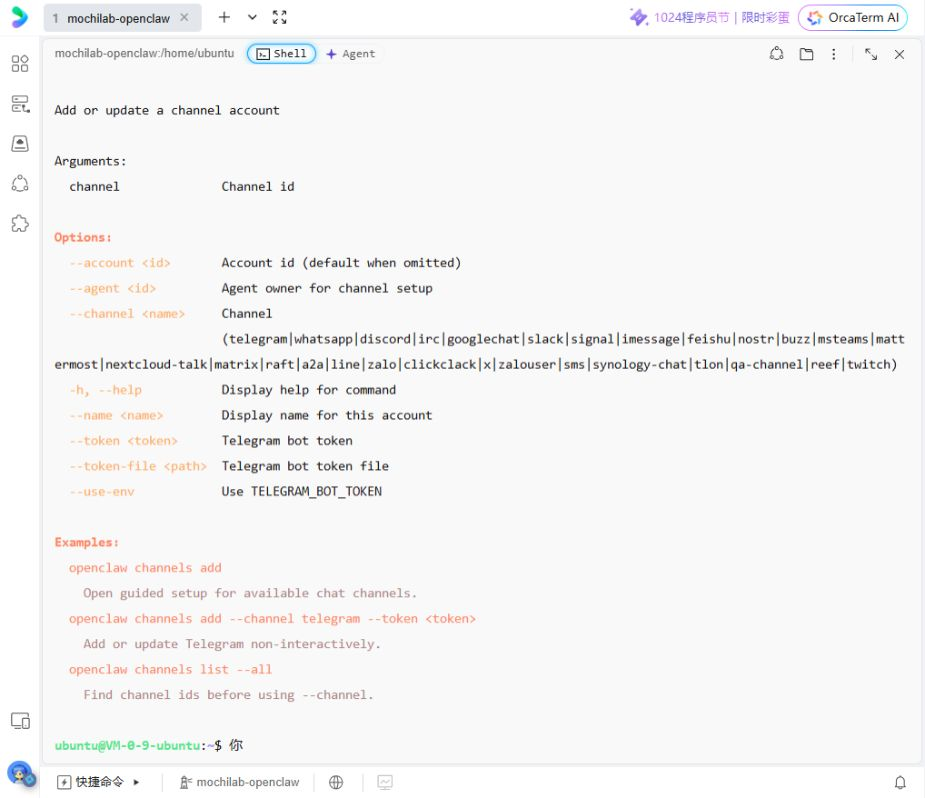
Task: Click the '--account <id>' option text
Action: [119, 262]
